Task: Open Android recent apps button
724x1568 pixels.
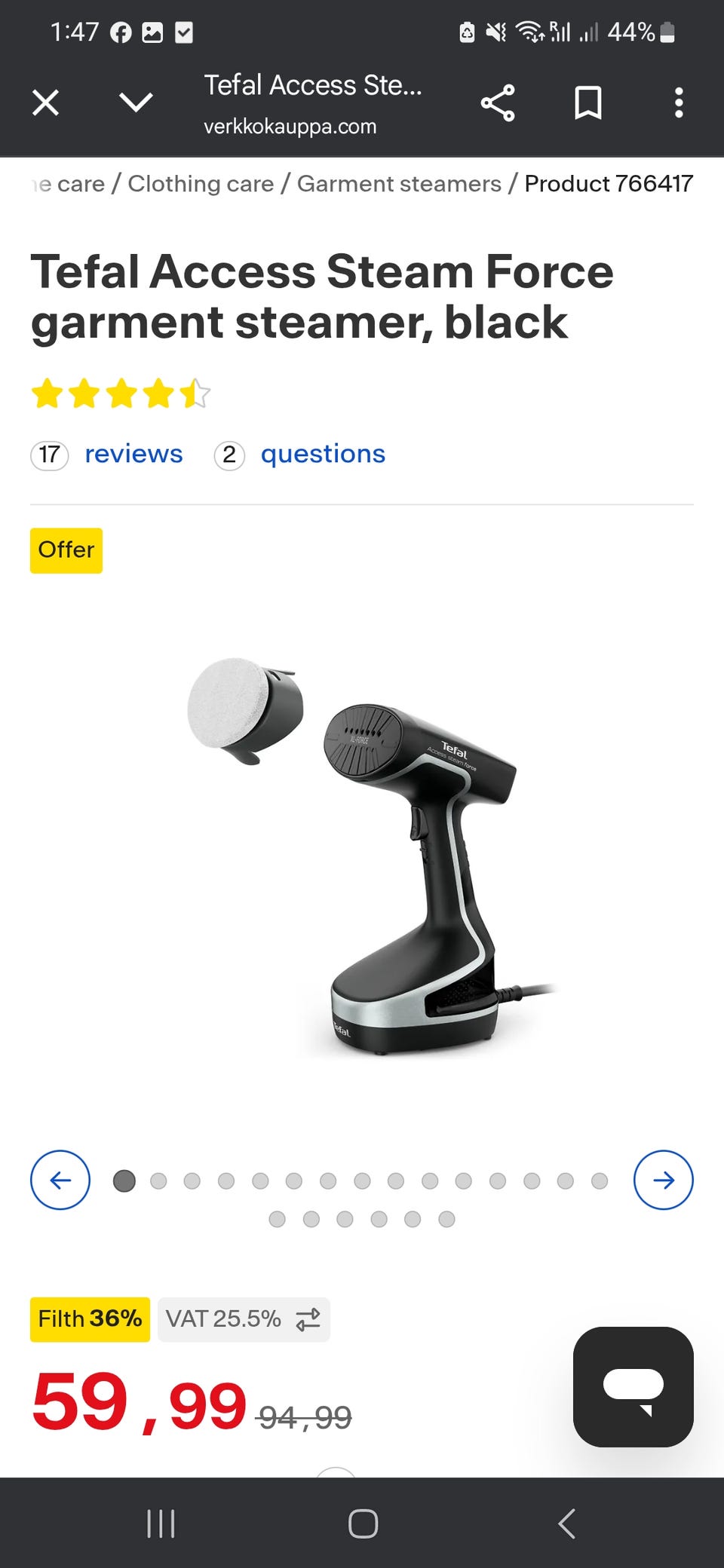Action: coord(161,1524)
